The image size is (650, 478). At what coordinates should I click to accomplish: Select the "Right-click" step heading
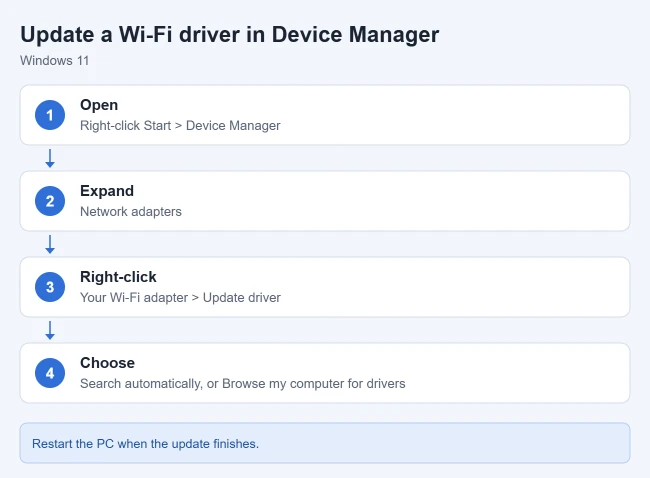click(x=118, y=277)
